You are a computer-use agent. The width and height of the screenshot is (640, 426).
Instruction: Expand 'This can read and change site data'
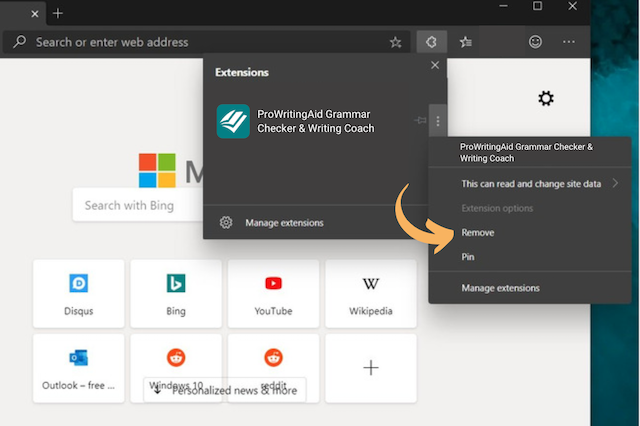pos(530,184)
